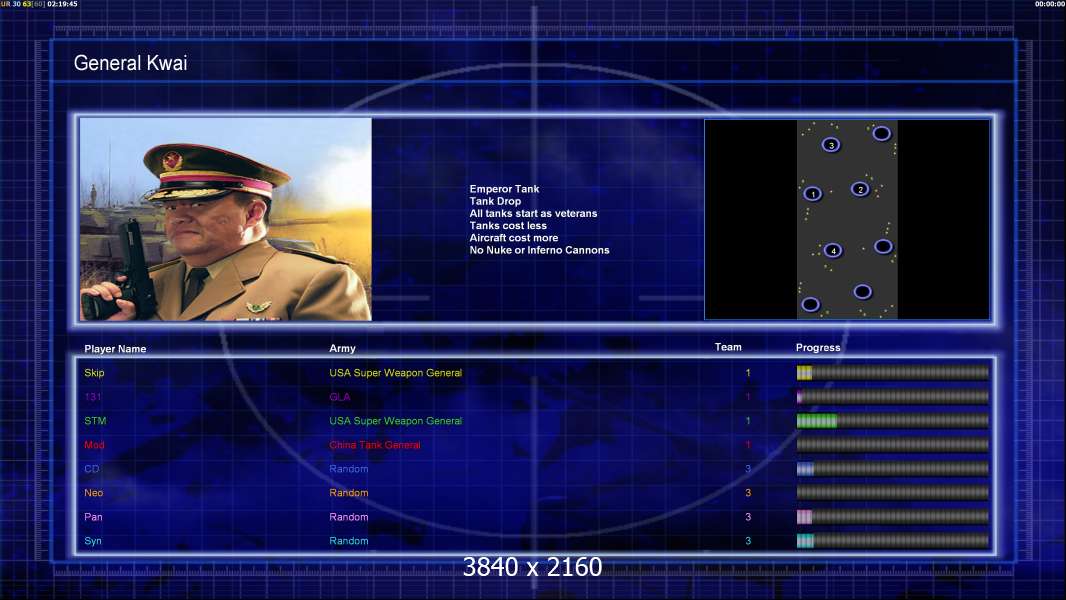Click the "Random" army for Syn

click(349, 541)
